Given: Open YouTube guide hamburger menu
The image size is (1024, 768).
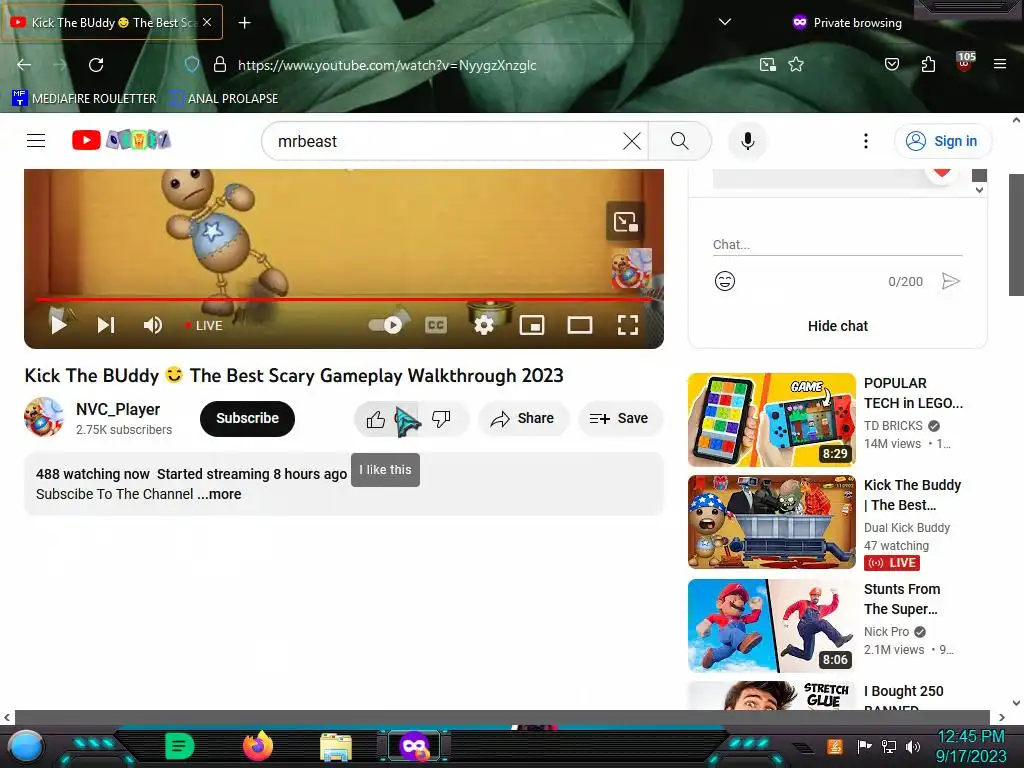Looking at the screenshot, I should click(x=36, y=140).
